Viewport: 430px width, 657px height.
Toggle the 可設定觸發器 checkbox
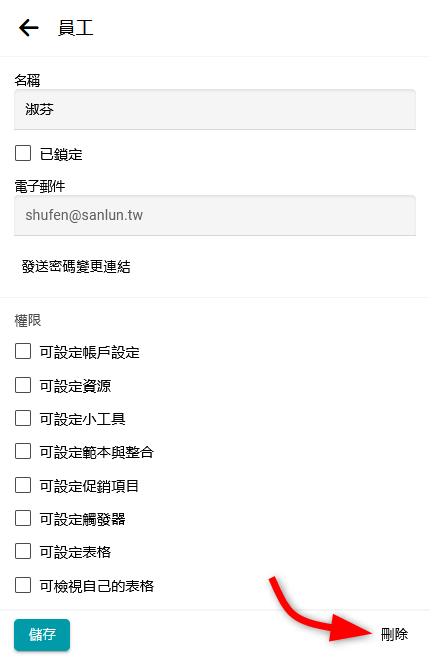[x=23, y=518]
